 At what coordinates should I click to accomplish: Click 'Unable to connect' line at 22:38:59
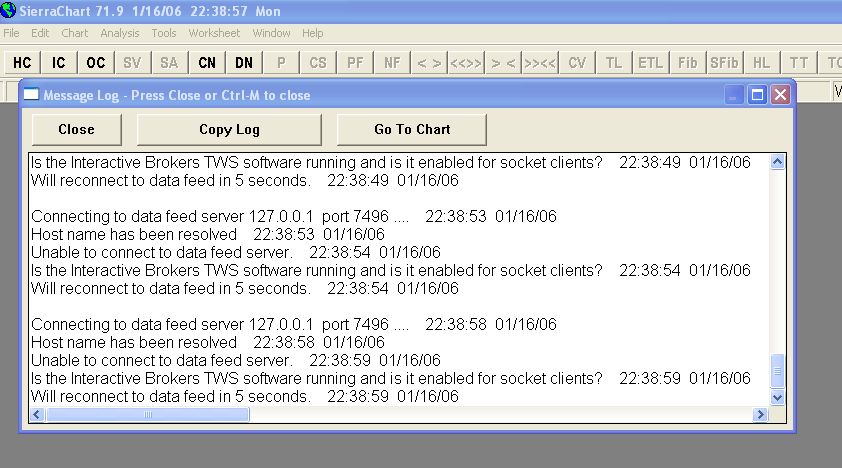click(236, 360)
